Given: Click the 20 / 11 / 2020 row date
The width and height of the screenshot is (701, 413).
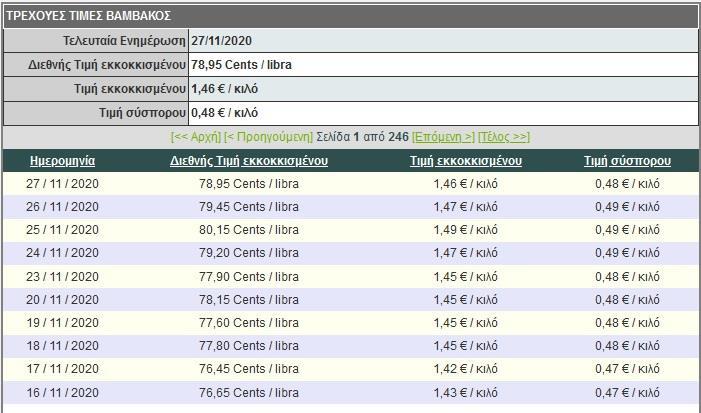Looking at the screenshot, I should coord(63,299).
